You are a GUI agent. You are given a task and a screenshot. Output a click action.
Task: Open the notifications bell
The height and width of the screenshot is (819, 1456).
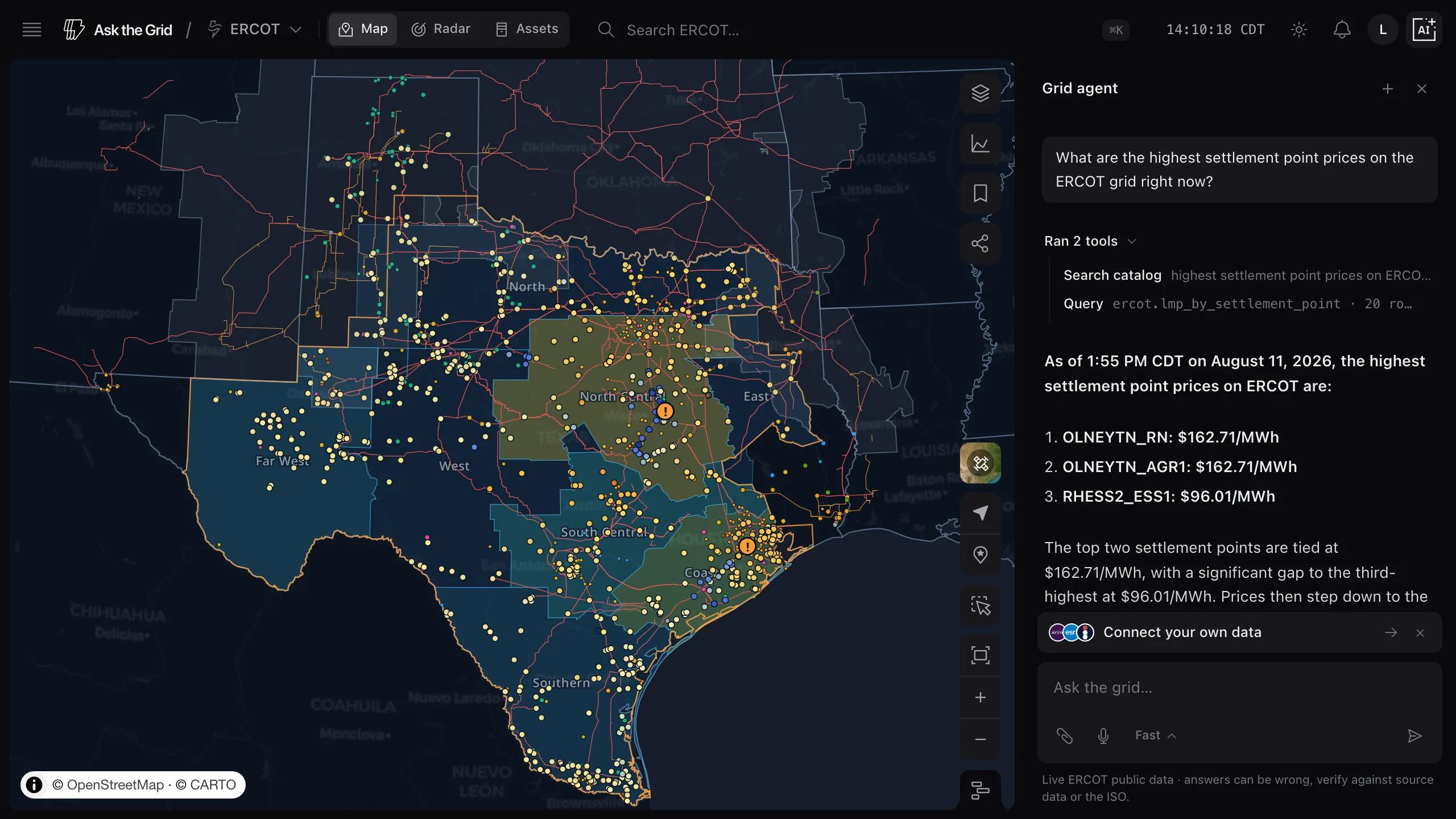click(1342, 30)
